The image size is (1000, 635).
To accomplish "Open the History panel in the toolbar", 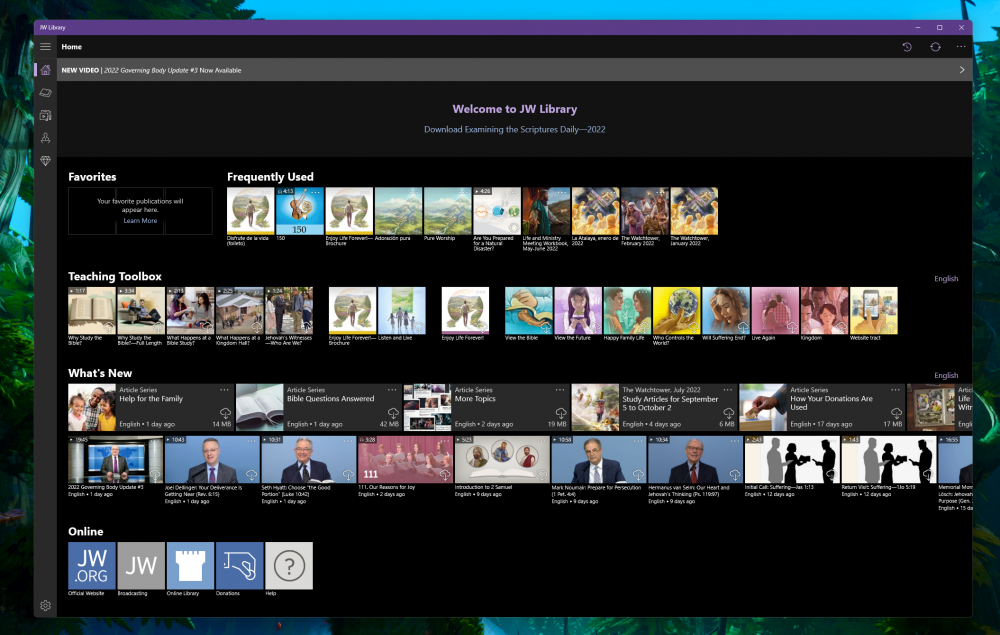I will point(907,46).
